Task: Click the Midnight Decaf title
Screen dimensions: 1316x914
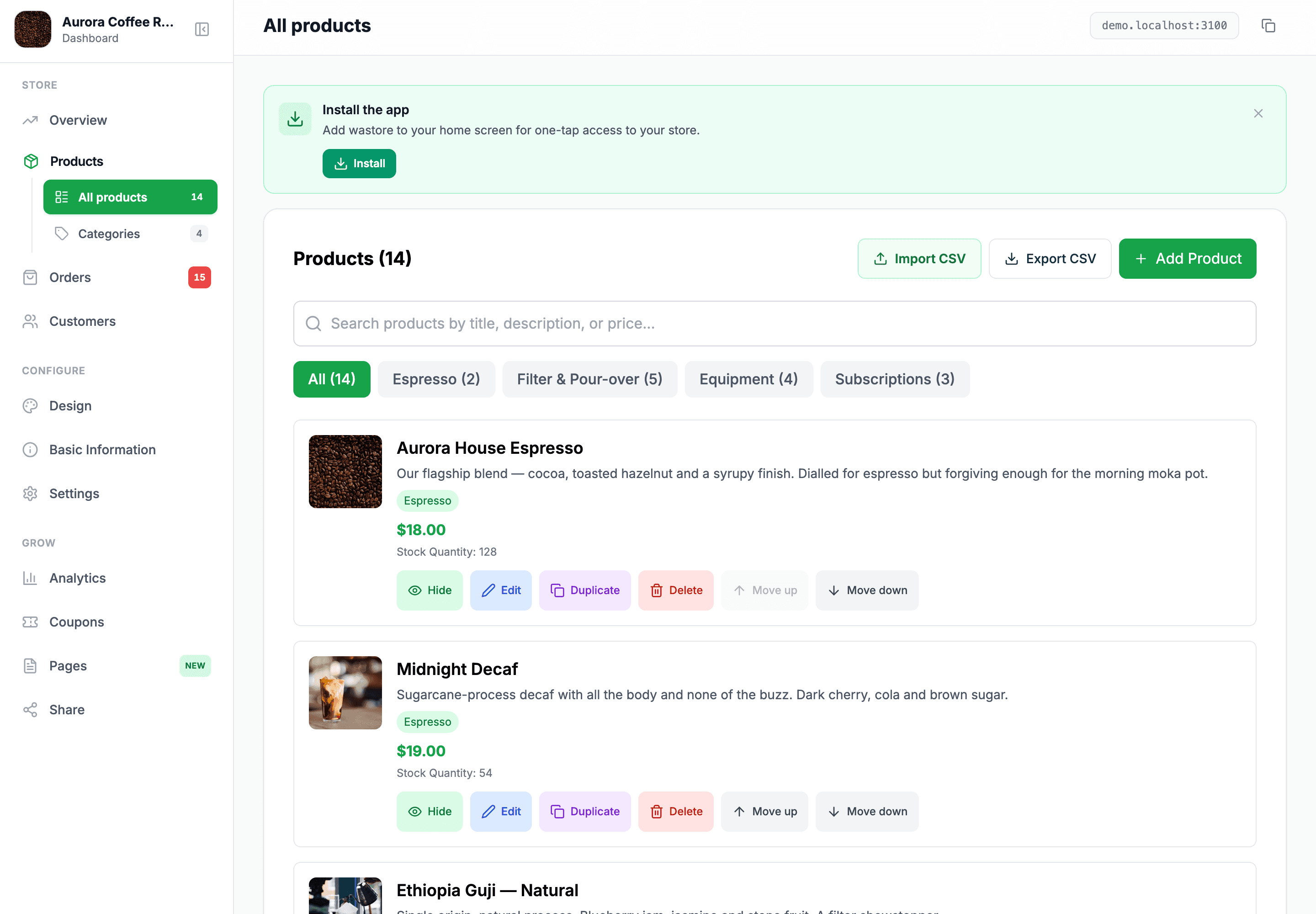Action: [457, 669]
